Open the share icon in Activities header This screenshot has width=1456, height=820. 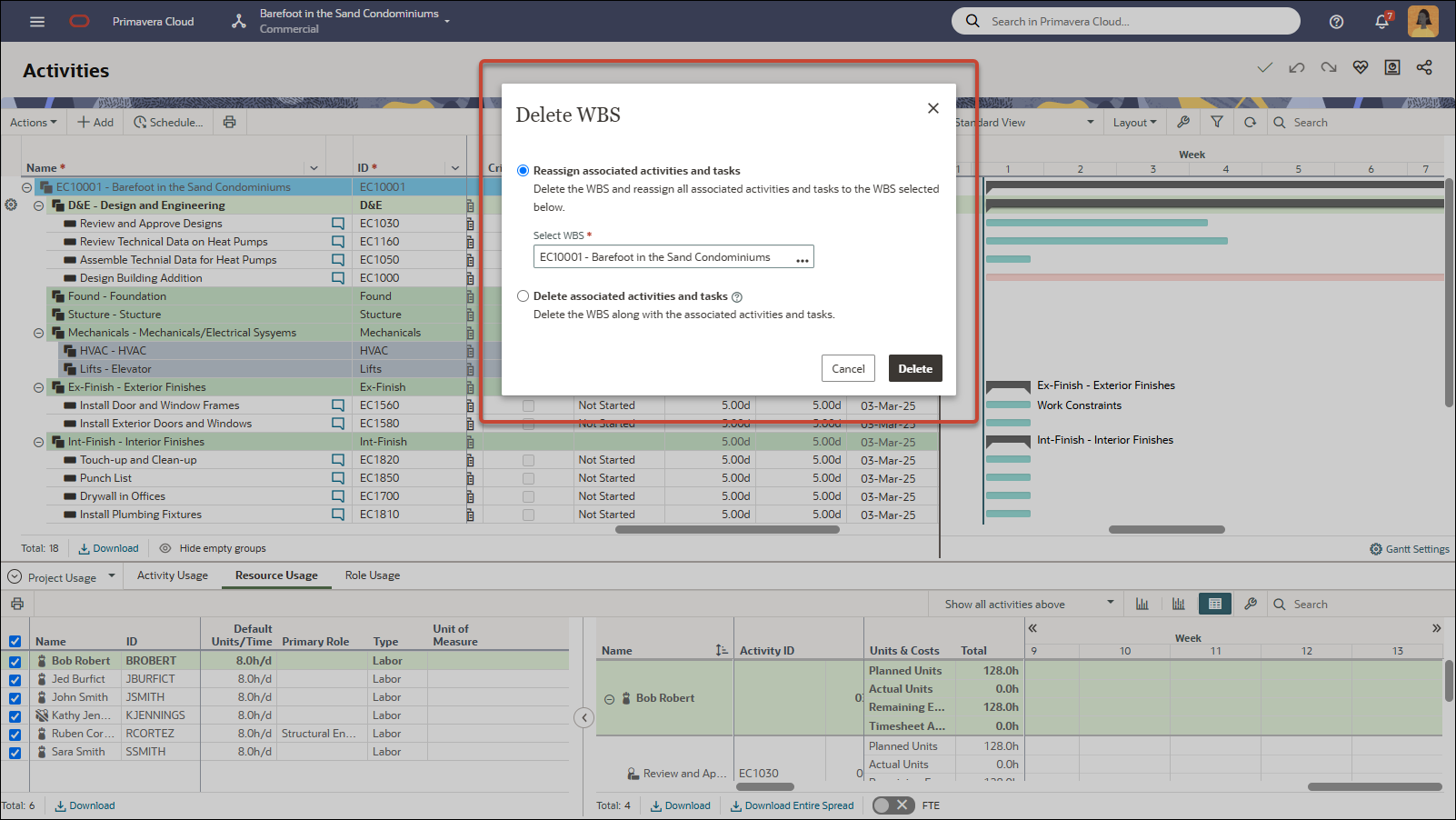(x=1424, y=67)
